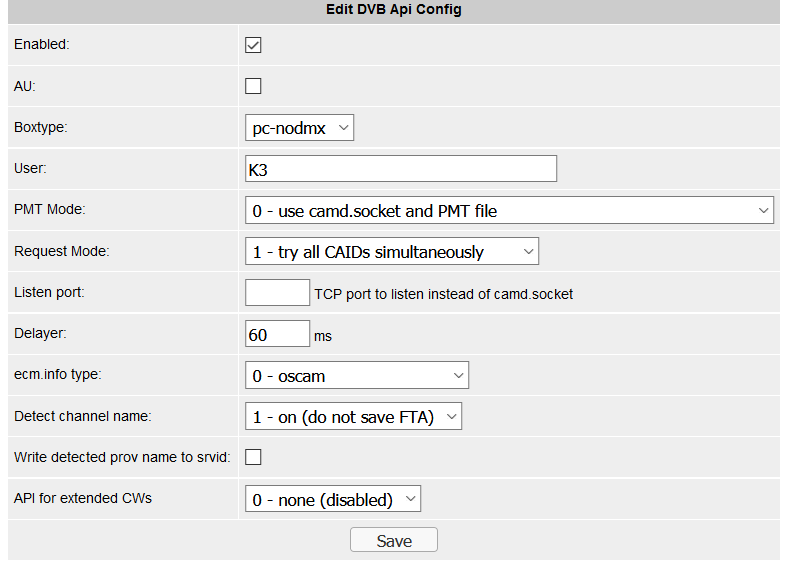Tick the AU checkbox
798x567 pixels.
coord(253,86)
